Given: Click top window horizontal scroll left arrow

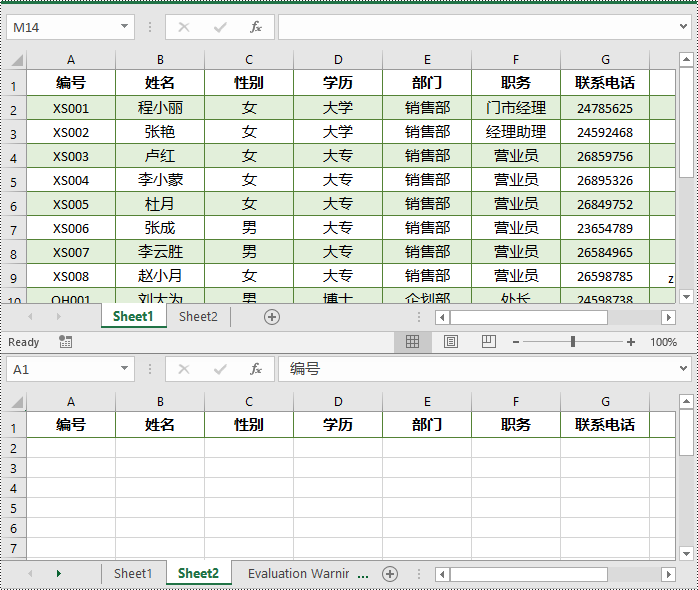Looking at the screenshot, I should [442, 317].
